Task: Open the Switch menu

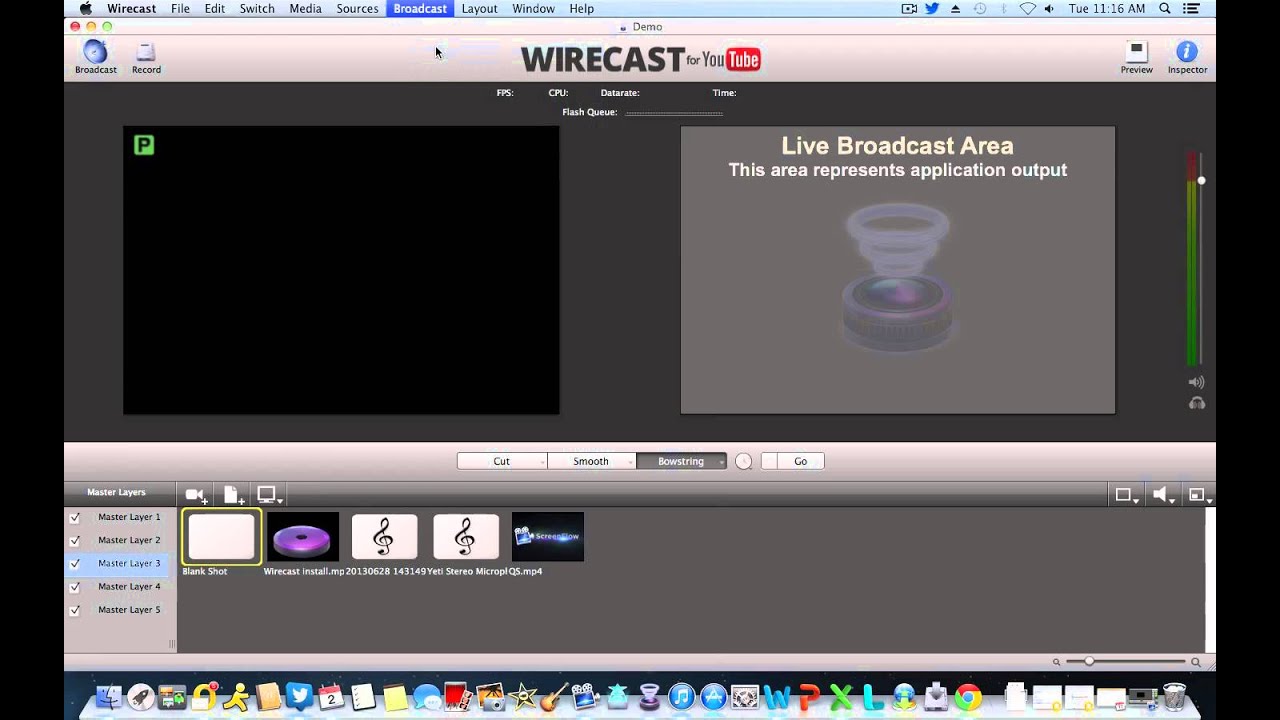Action: click(257, 8)
